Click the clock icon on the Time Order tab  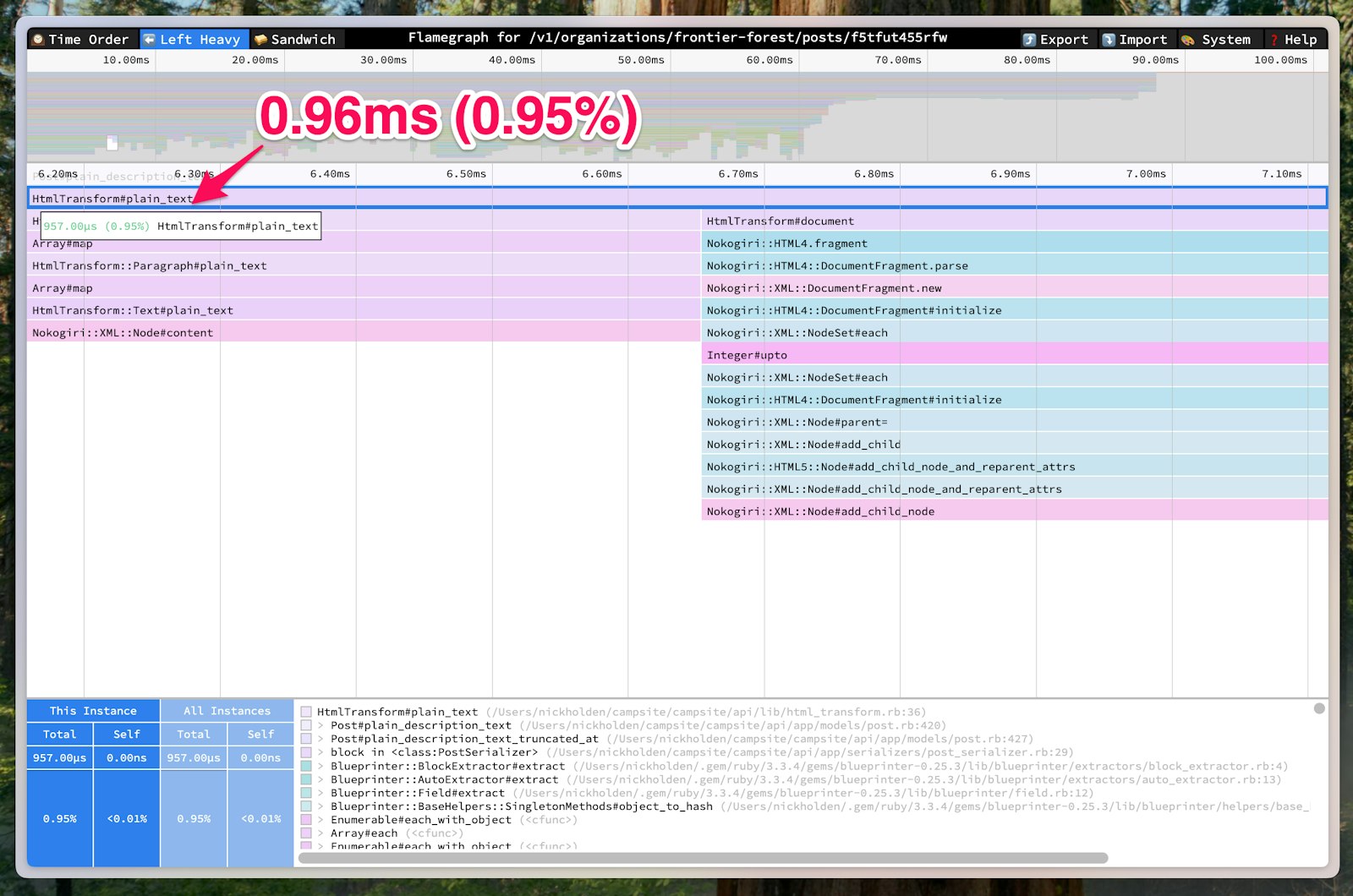(38, 38)
